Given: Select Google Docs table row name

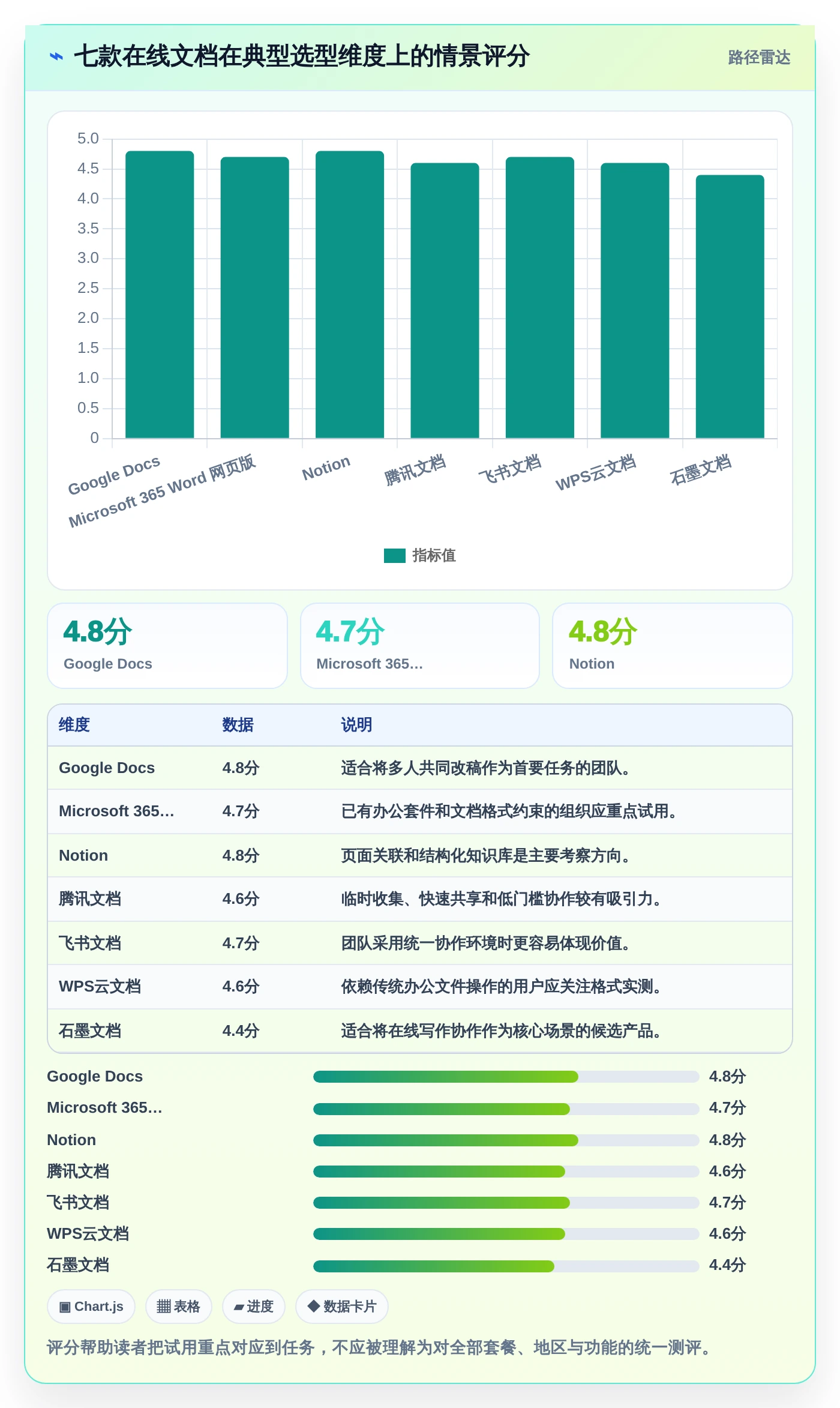Looking at the screenshot, I should pyautogui.click(x=107, y=768).
